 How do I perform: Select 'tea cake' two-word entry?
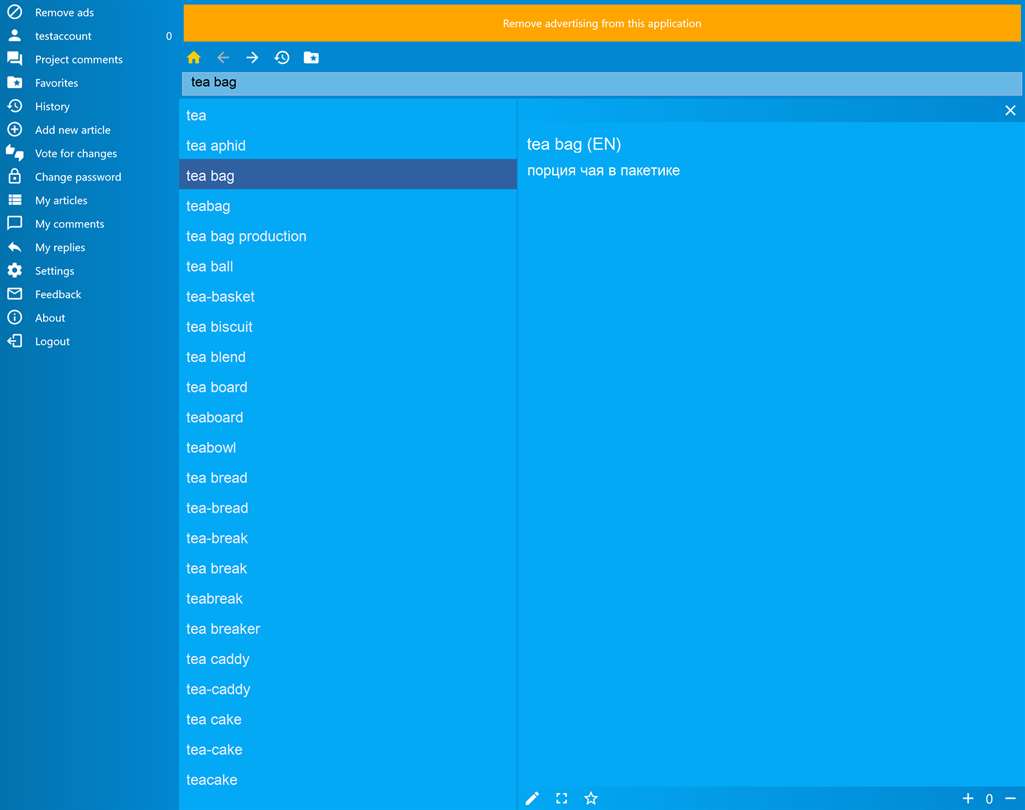coord(348,719)
